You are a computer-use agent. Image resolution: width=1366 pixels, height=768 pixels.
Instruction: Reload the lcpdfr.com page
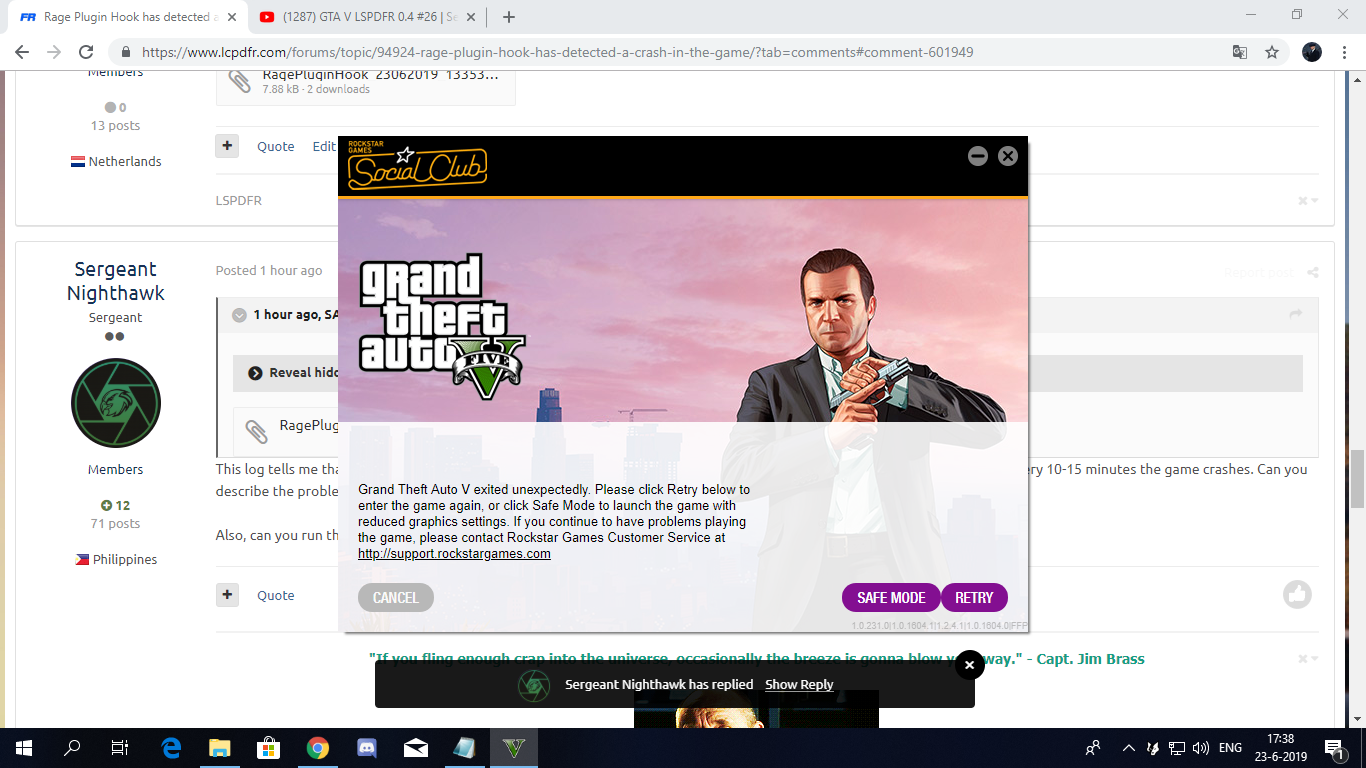click(x=86, y=52)
